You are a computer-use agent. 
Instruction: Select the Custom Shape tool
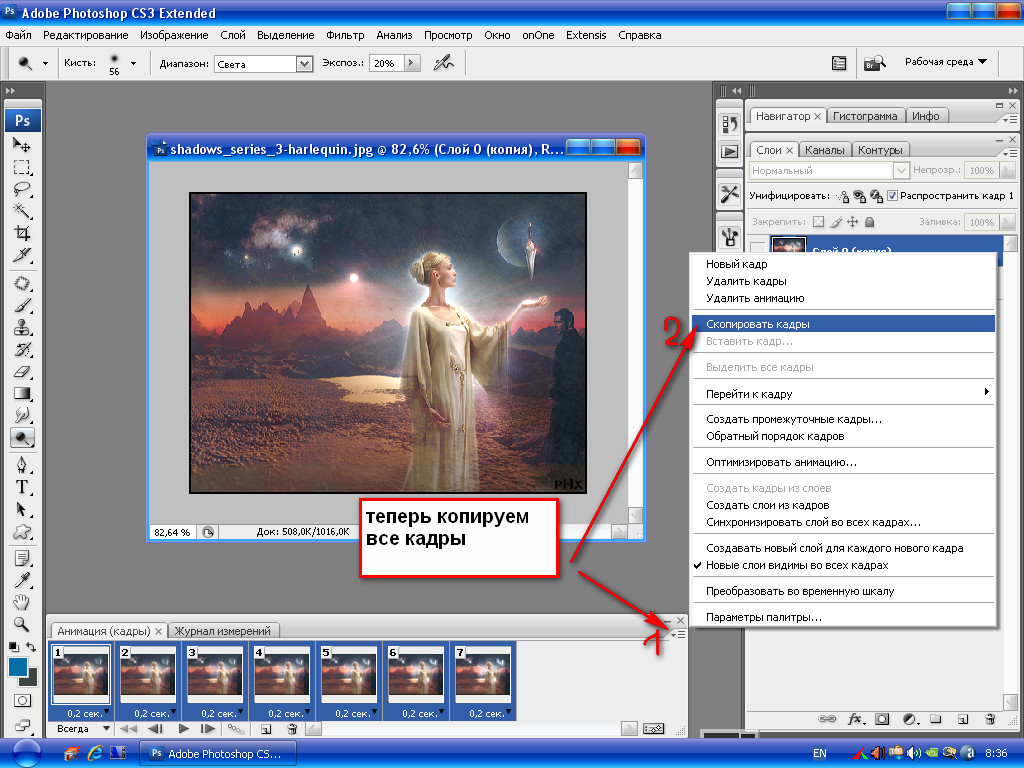[22, 532]
